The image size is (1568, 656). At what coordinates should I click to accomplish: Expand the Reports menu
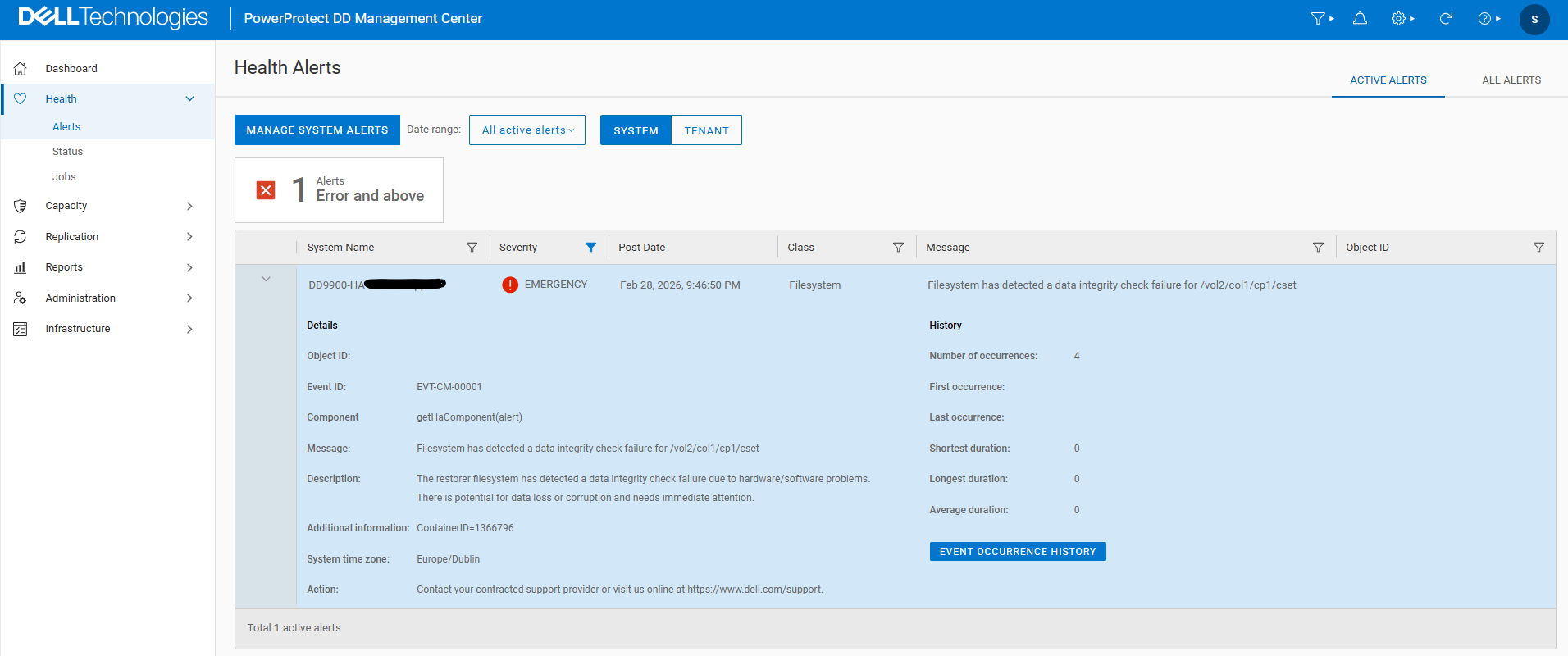[x=190, y=267]
